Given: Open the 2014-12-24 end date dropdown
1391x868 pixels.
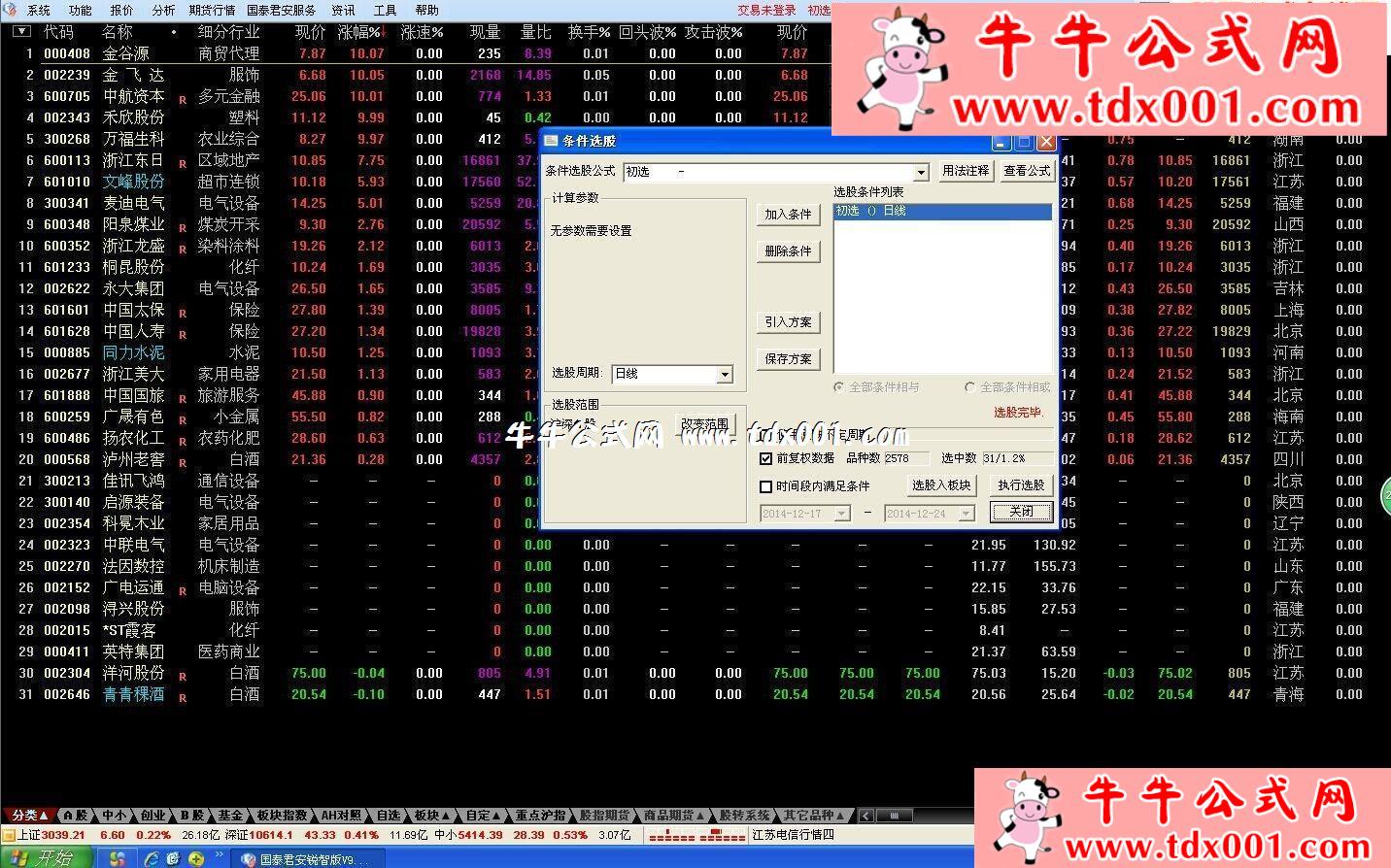Looking at the screenshot, I should [x=966, y=514].
